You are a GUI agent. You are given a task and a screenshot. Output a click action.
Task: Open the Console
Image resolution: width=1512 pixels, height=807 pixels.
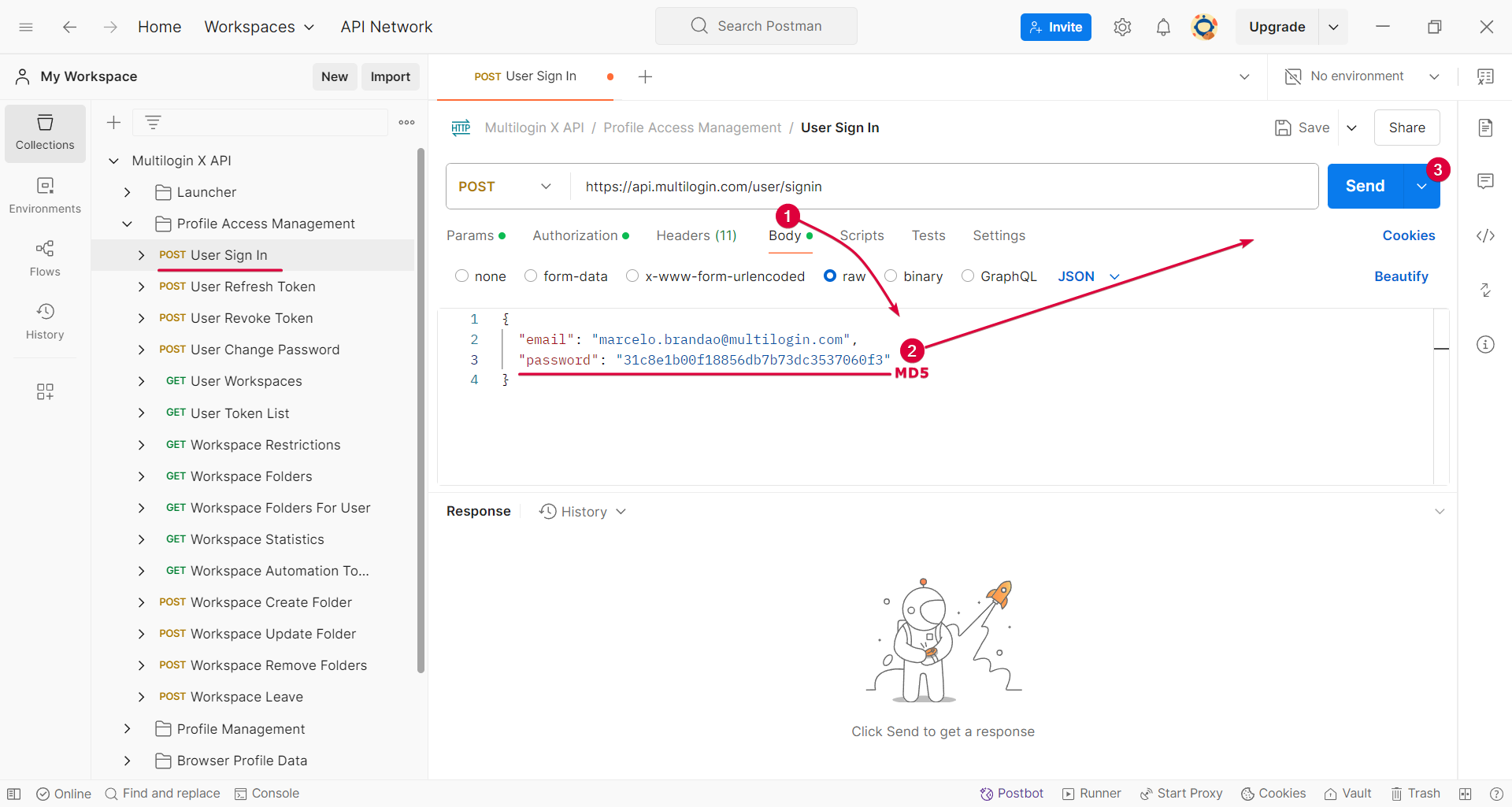[267, 793]
